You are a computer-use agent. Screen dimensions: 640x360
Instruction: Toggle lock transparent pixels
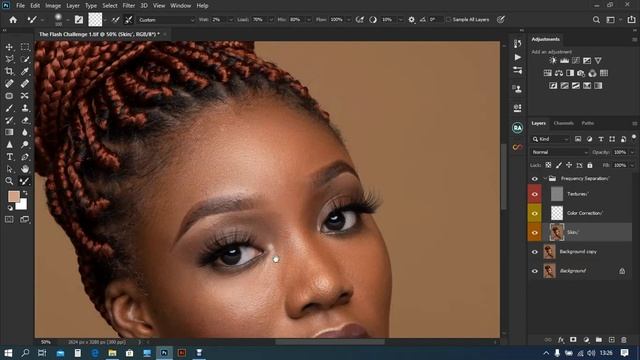tap(548, 165)
